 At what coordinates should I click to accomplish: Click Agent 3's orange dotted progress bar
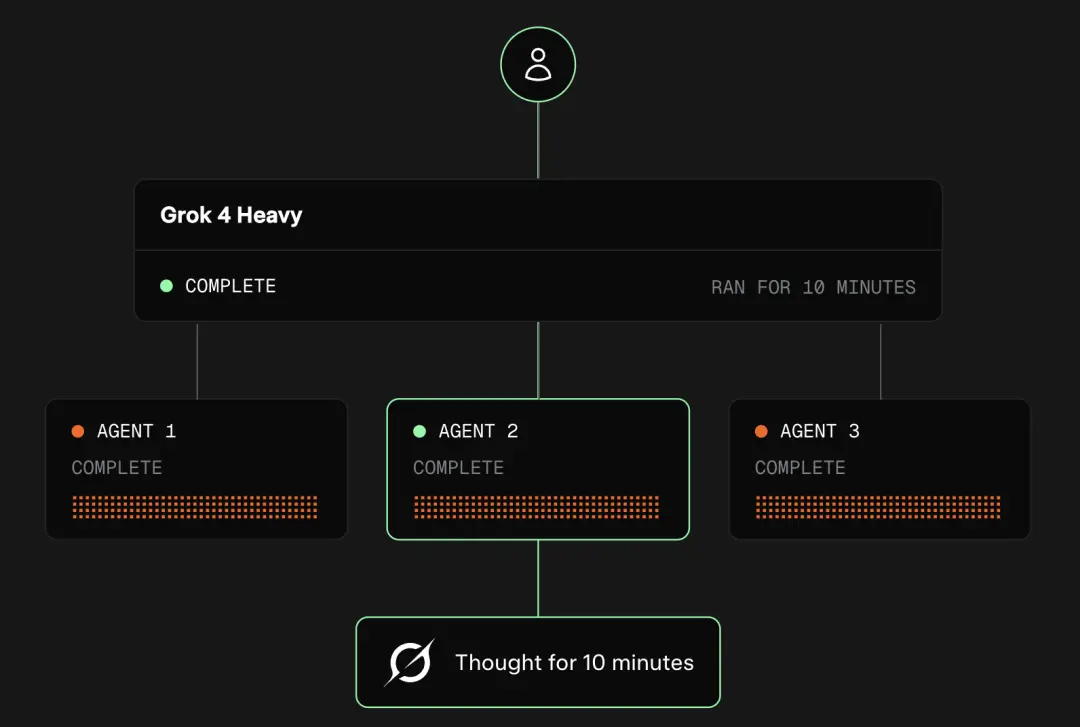click(878, 507)
